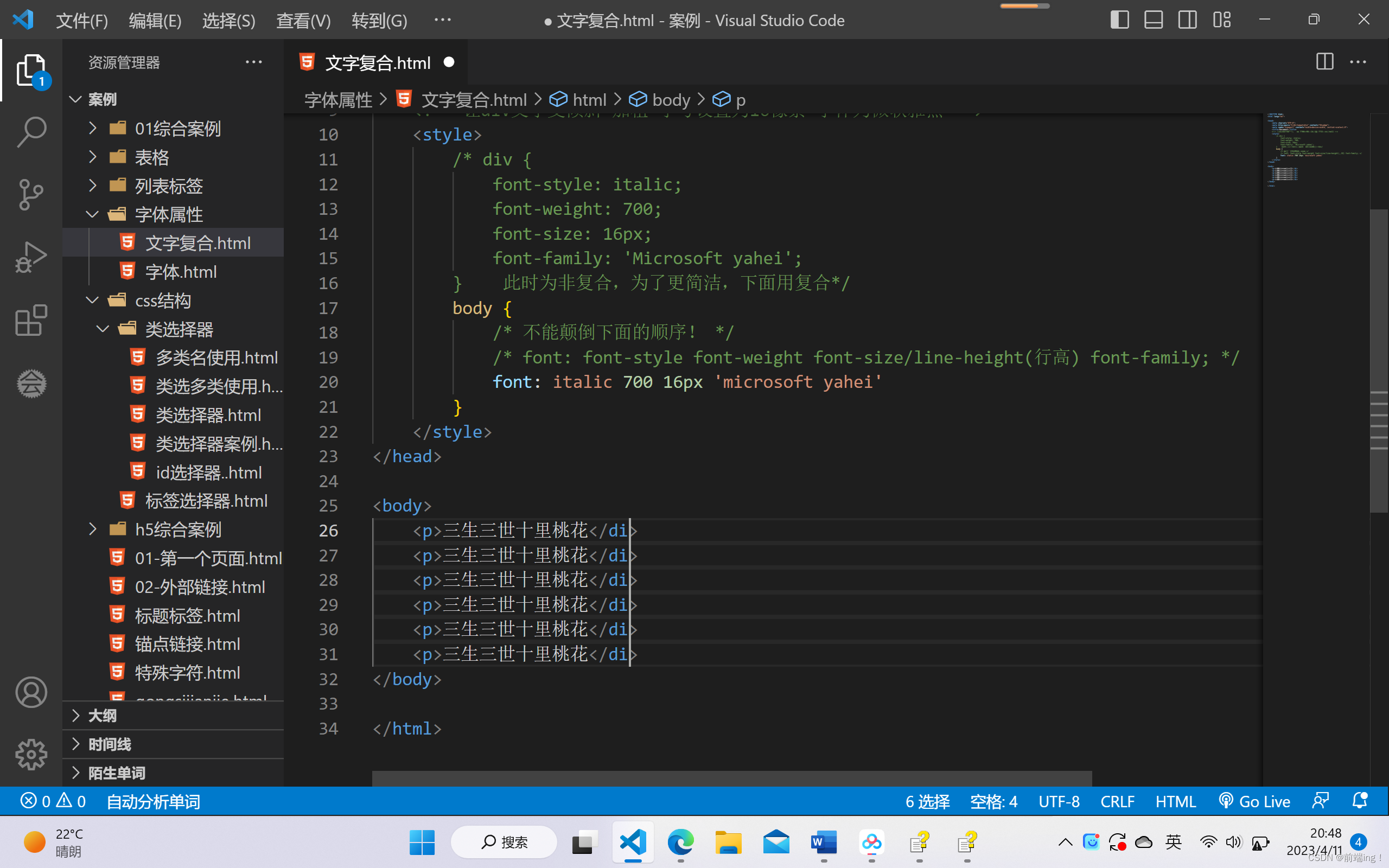This screenshot has height=868, width=1389.
Task: Click Go Live in the status bar
Action: 1254,801
